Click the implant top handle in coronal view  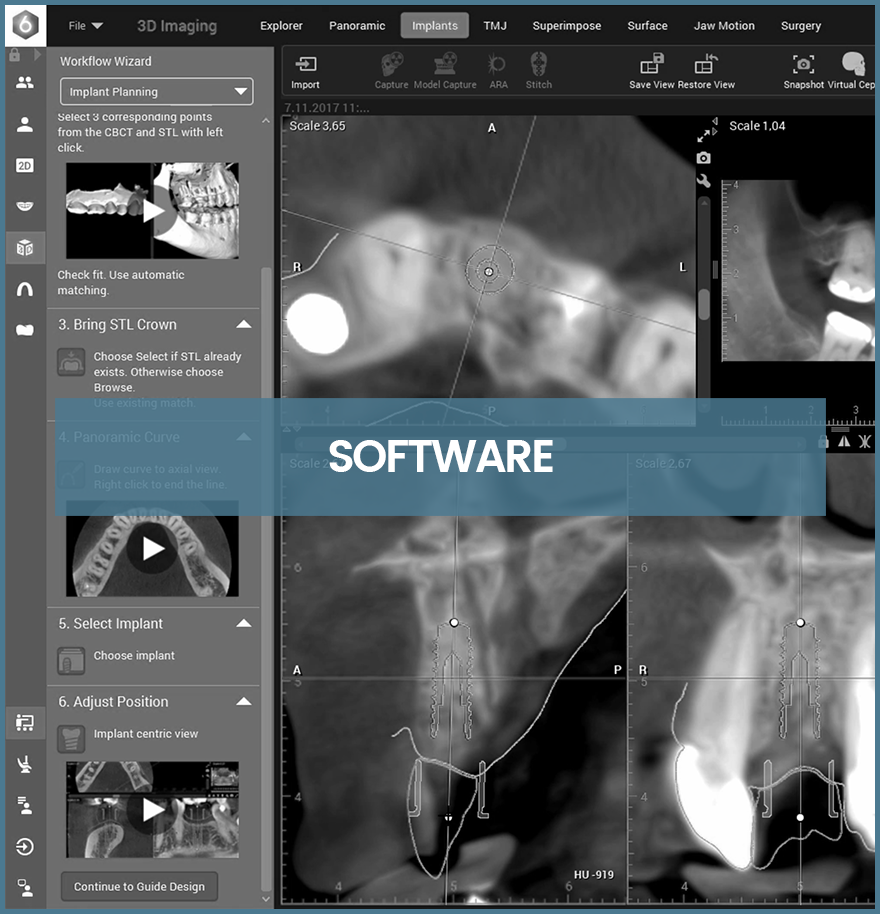[x=800, y=623]
